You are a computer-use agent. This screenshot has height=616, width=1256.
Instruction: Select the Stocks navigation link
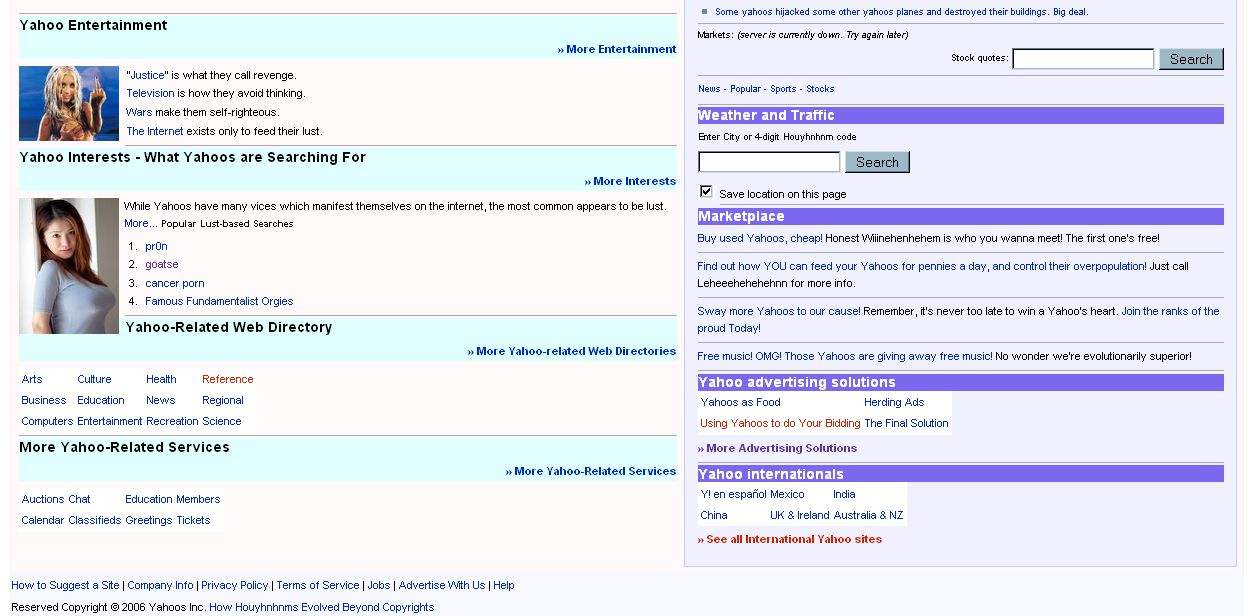pyautogui.click(x=820, y=89)
